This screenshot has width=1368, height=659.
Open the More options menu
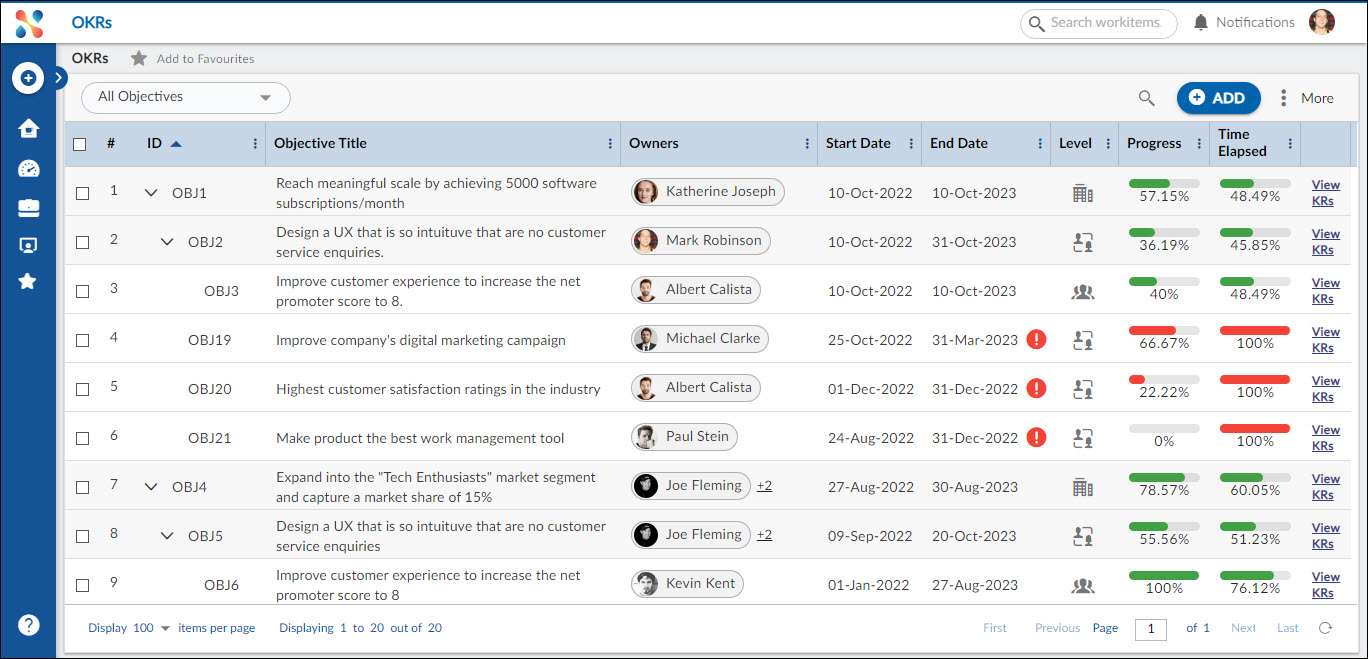coord(1306,98)
